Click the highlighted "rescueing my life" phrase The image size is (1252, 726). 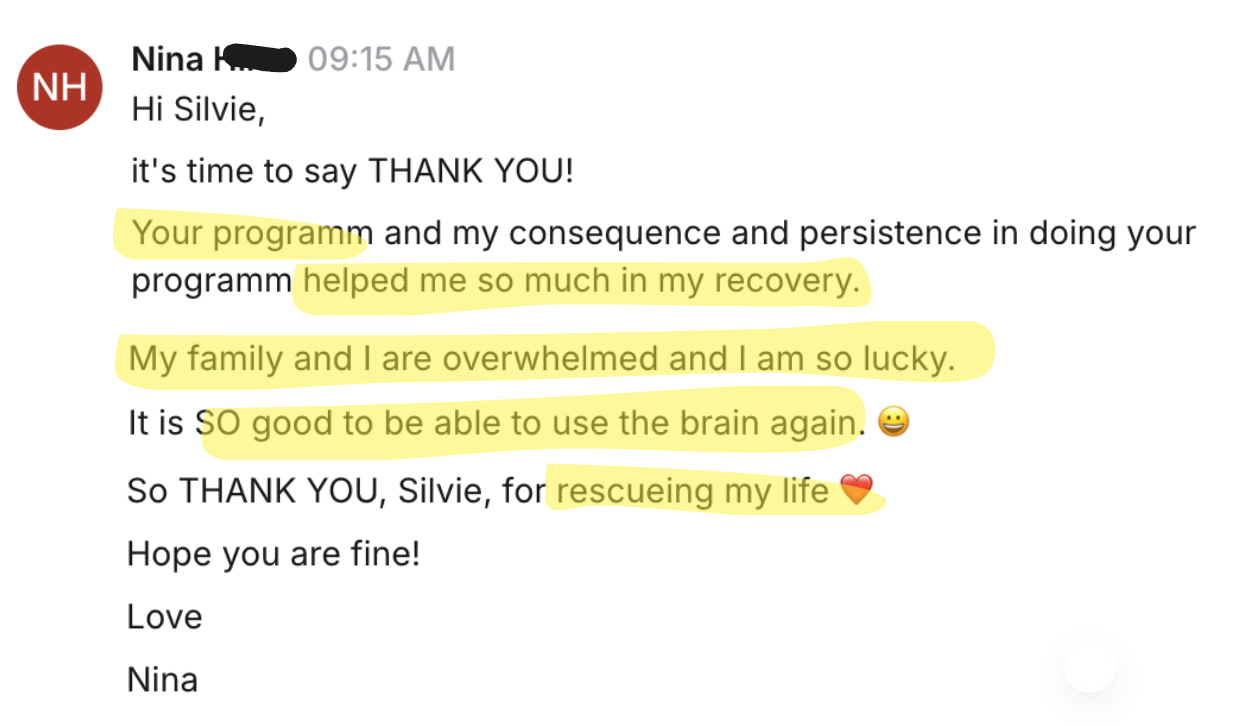693,491
